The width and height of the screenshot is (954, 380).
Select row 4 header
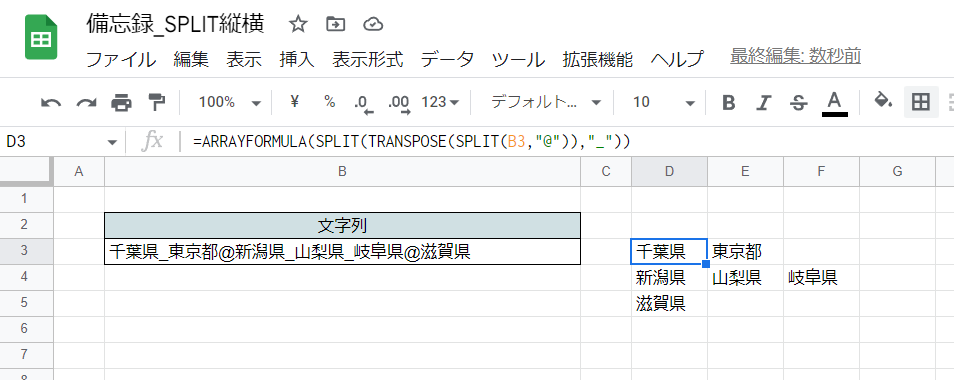27,277
